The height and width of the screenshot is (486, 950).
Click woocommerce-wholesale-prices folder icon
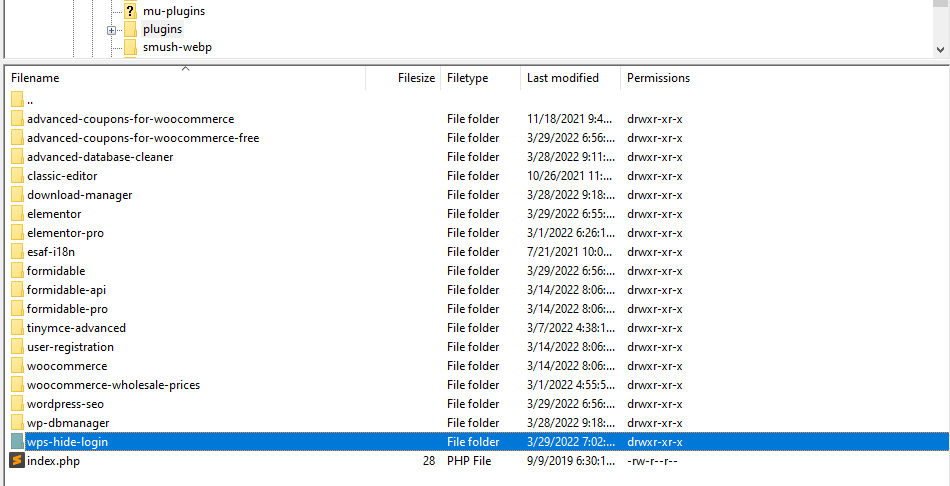pos(17,385)
